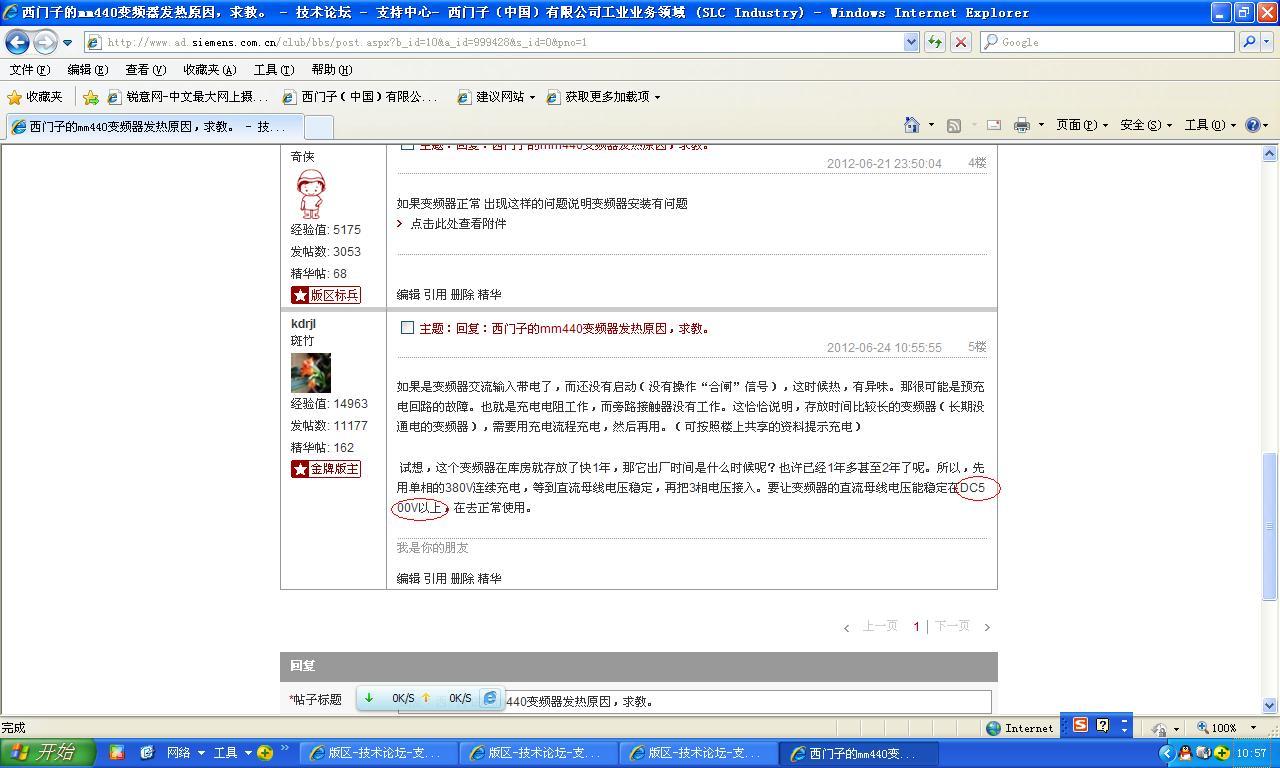Click the yellow plus tray icon

coord(1222,753)
